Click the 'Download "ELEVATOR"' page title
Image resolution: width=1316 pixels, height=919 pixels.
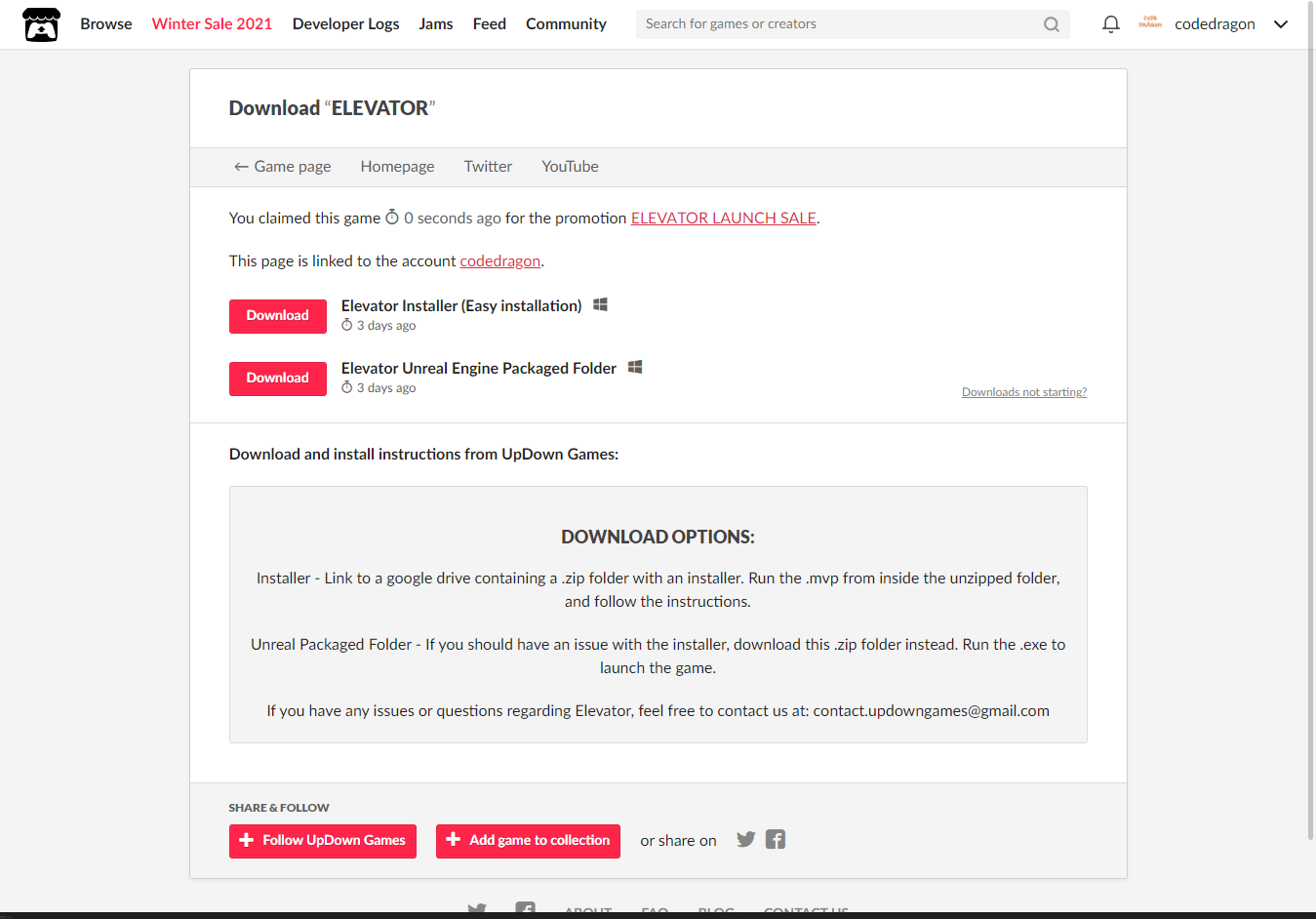click(332, 108)
